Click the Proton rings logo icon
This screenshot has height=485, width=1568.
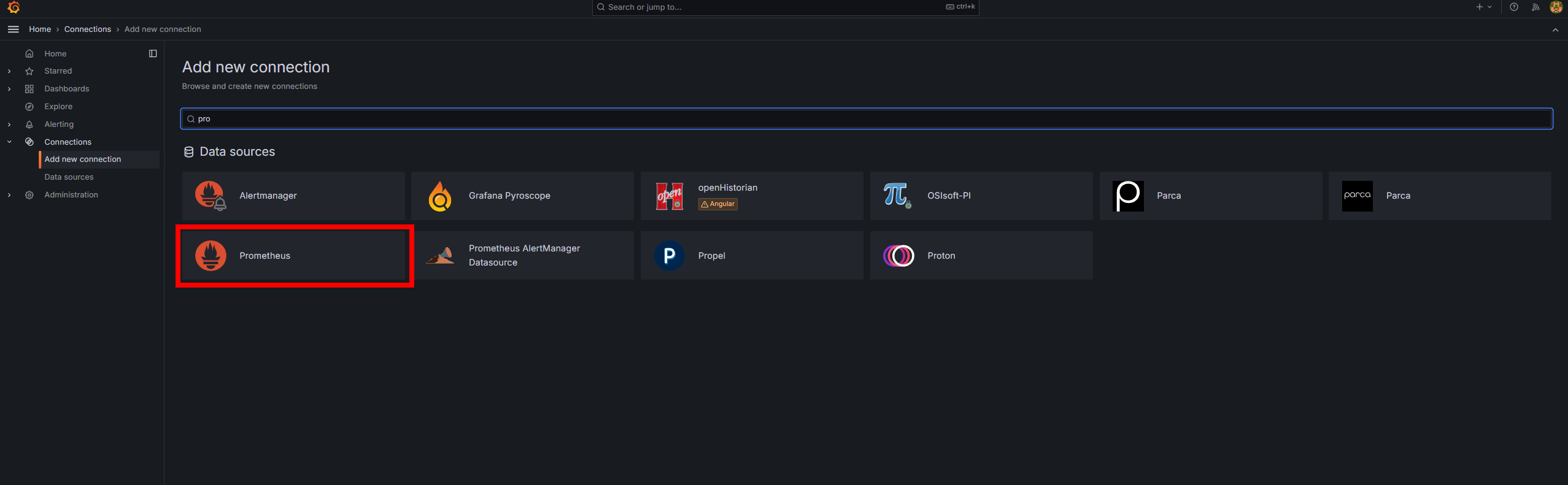point(898,256)
